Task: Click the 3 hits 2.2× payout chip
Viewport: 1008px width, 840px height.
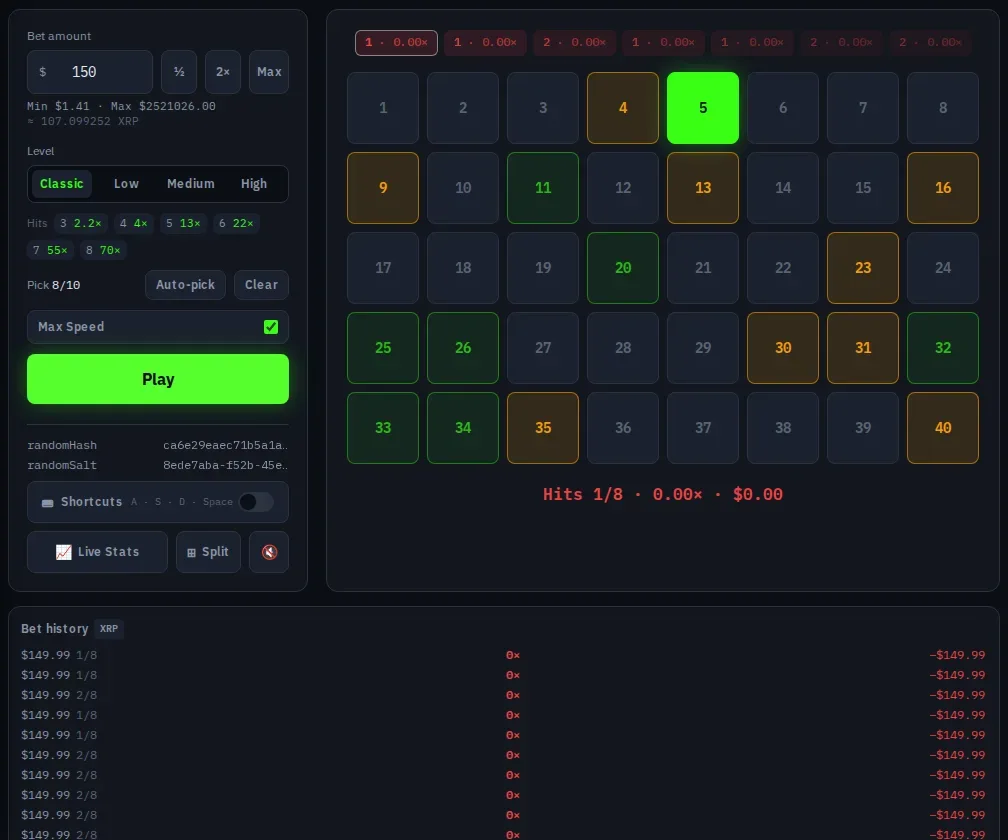Action: point(81,223)
